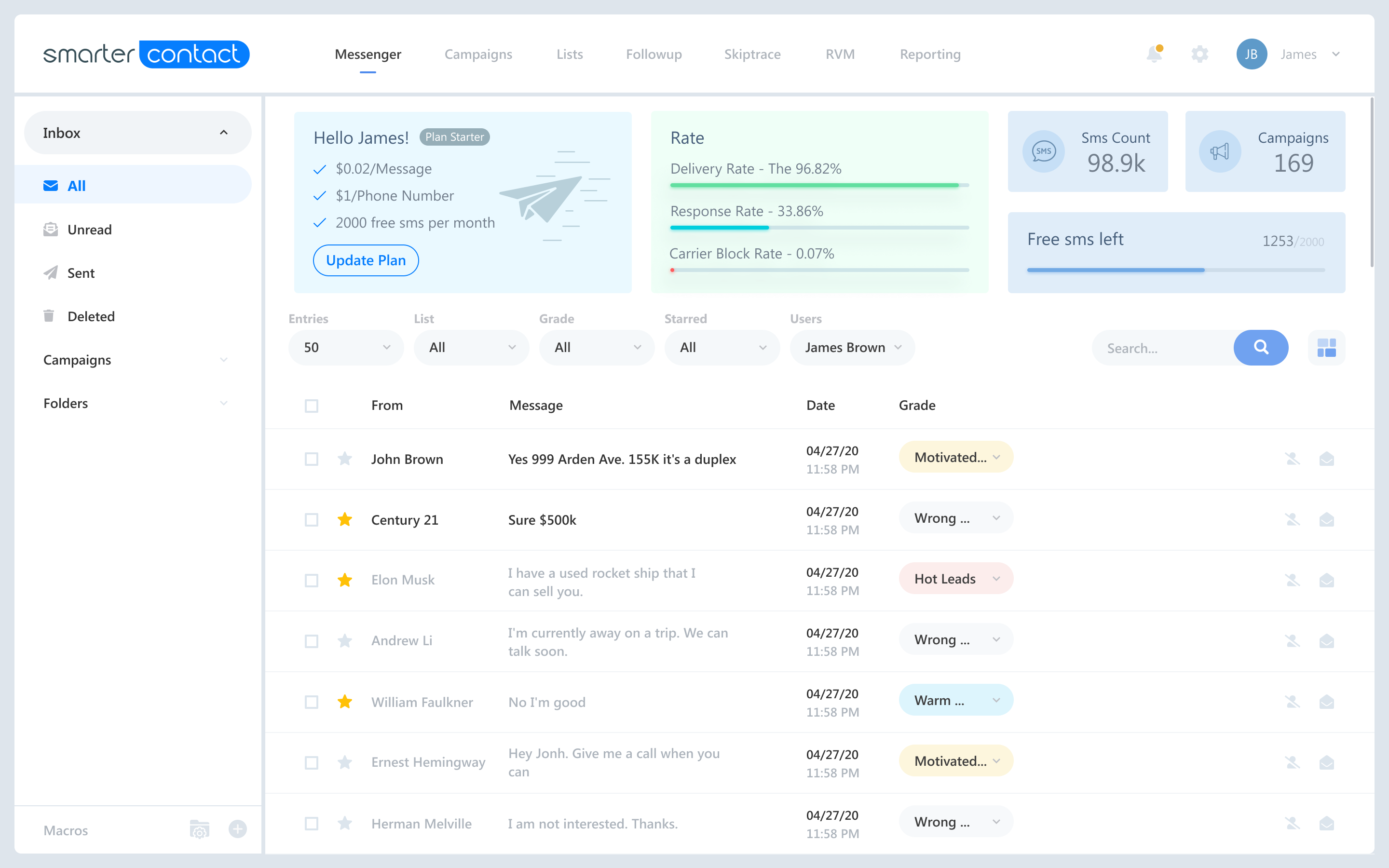Click the SMS count bubble icon
This screenshot has height=868, width=1389.
pyautogui.click(x=1044, y=151)
